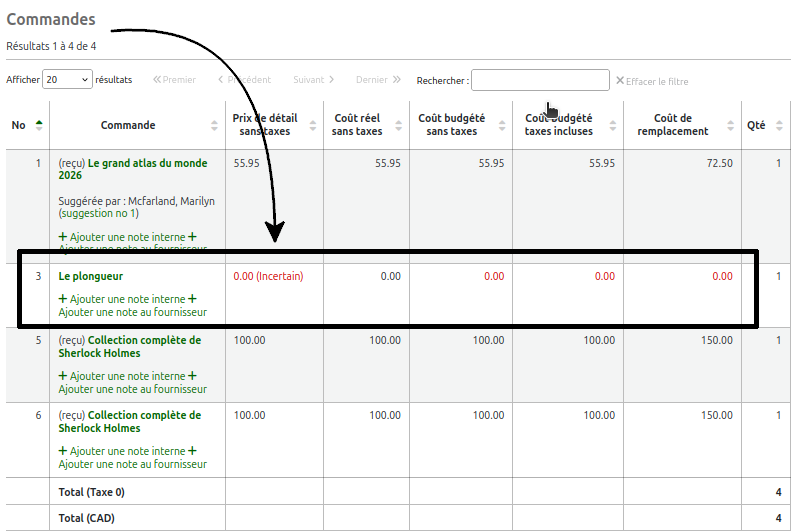Sort Prix de détail sans taxes column
The image size is (791, 531).
pos(312,125)
